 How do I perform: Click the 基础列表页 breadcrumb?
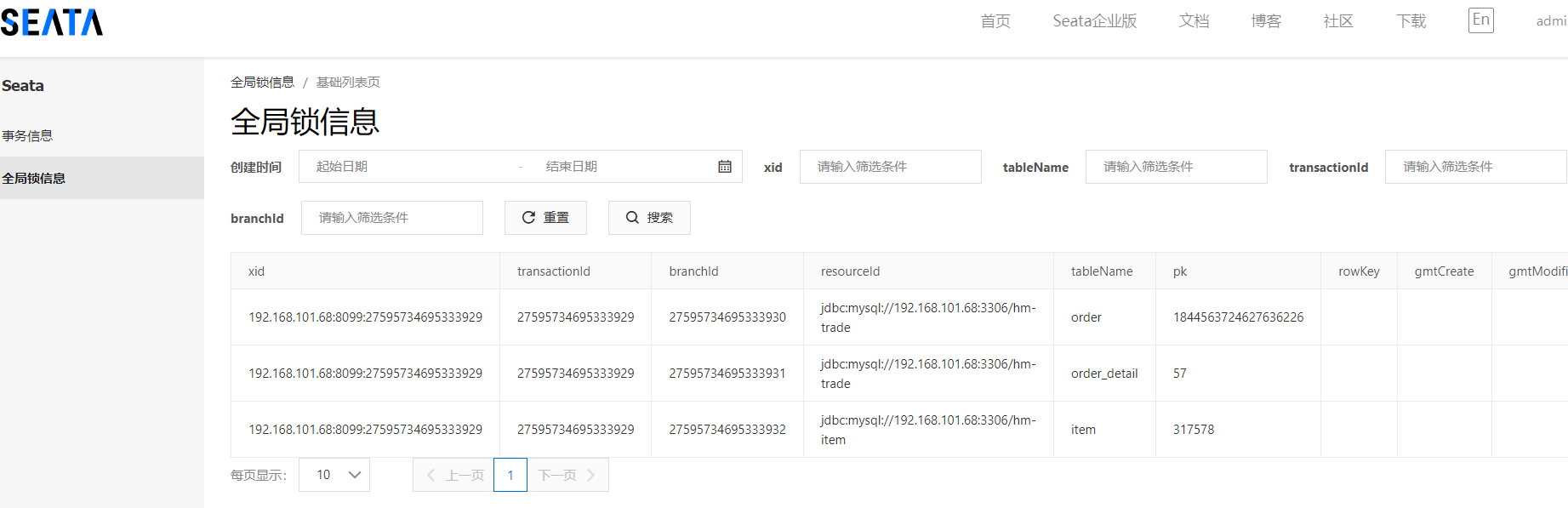click(348, 83)
